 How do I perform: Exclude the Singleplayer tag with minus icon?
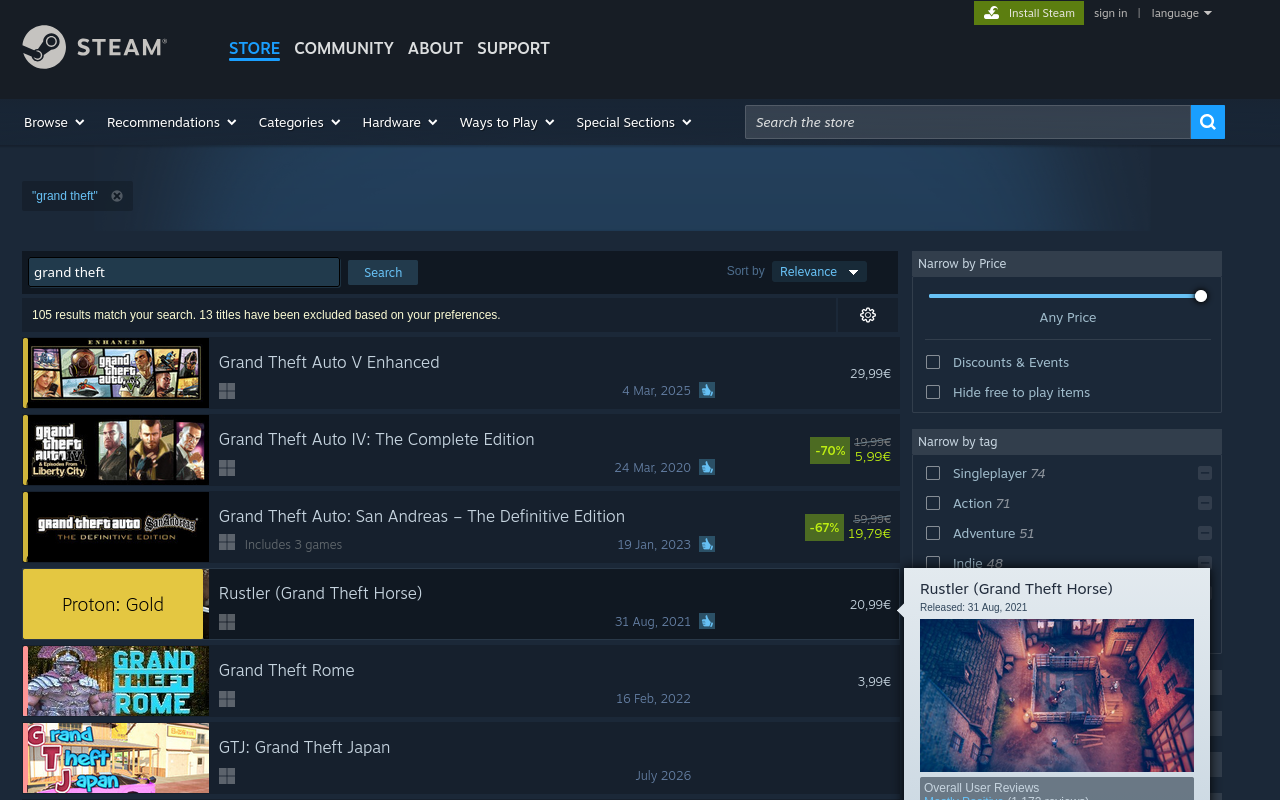click(x=1205, y=473)
